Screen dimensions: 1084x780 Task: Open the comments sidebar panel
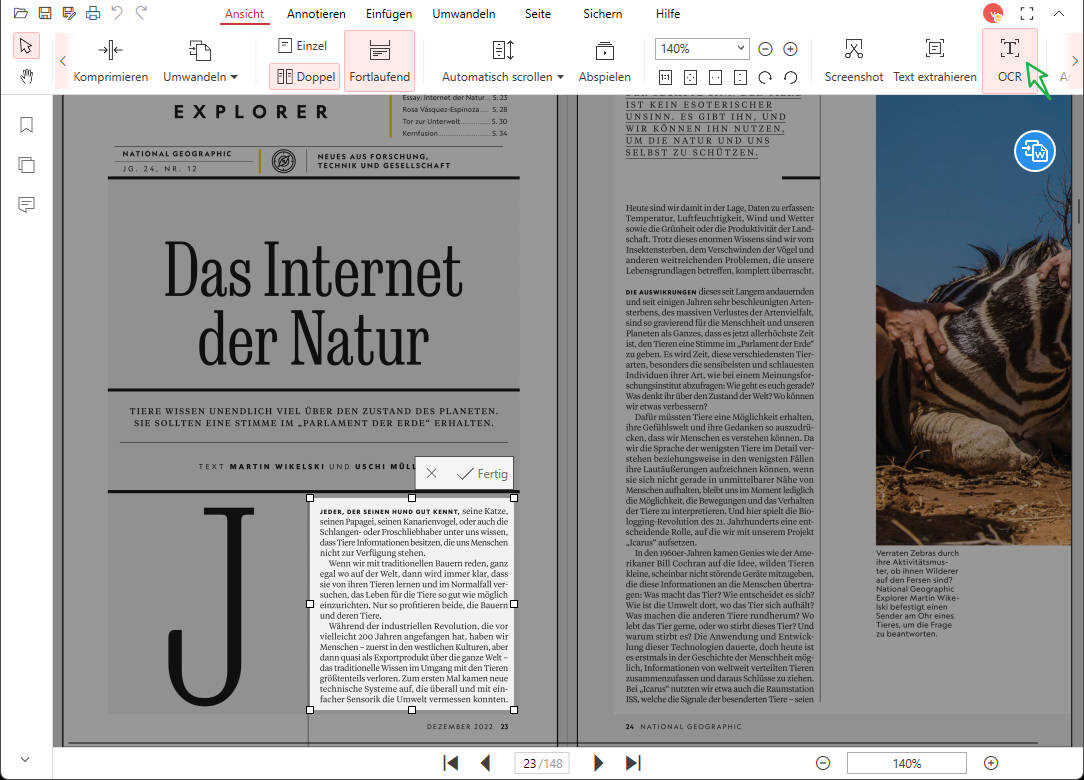click(25, 205)
